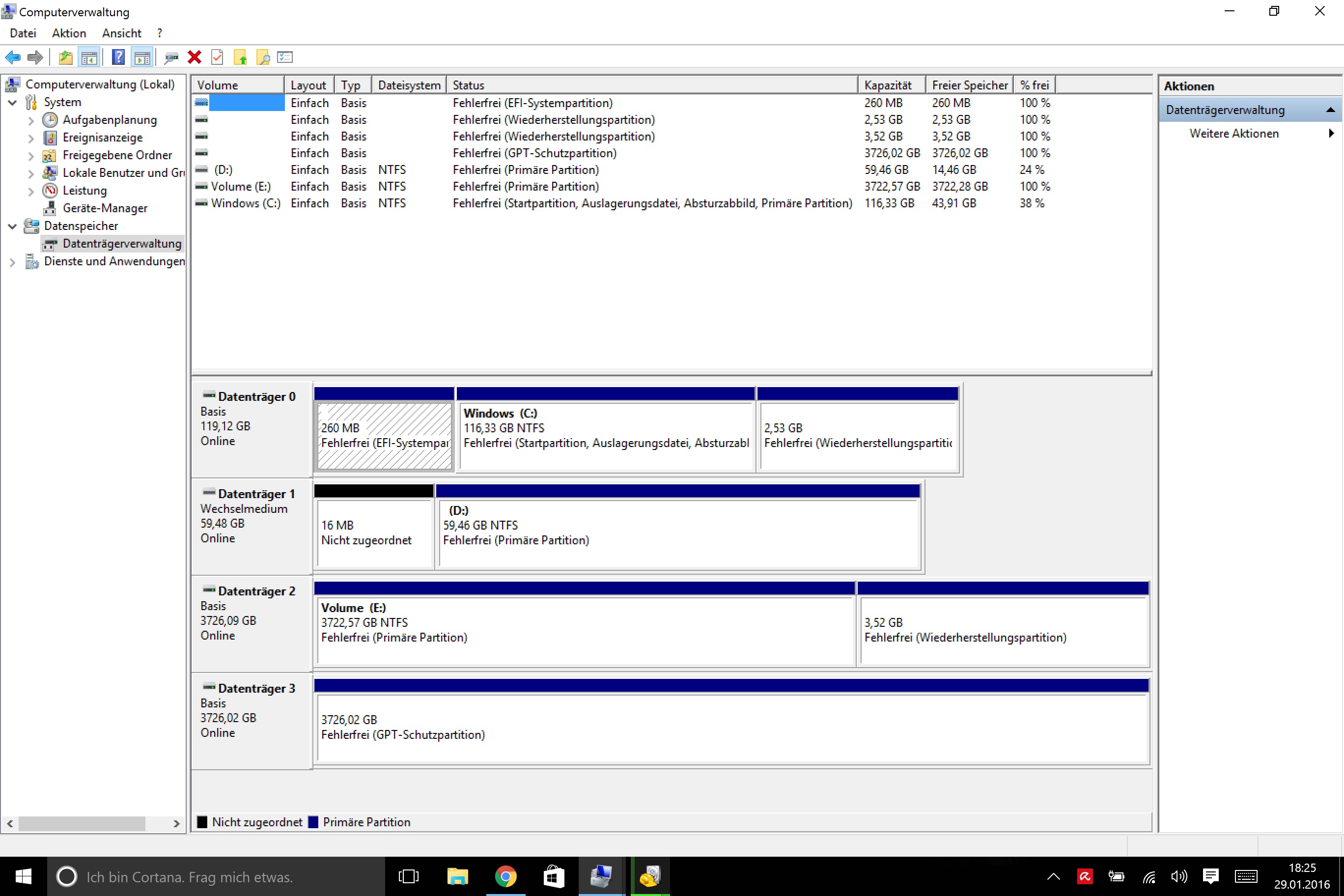Click Weitere Aktionen in actions pane
Image resolution: width=1344 pixels, height=896 pixels.
click(1233, 133)
